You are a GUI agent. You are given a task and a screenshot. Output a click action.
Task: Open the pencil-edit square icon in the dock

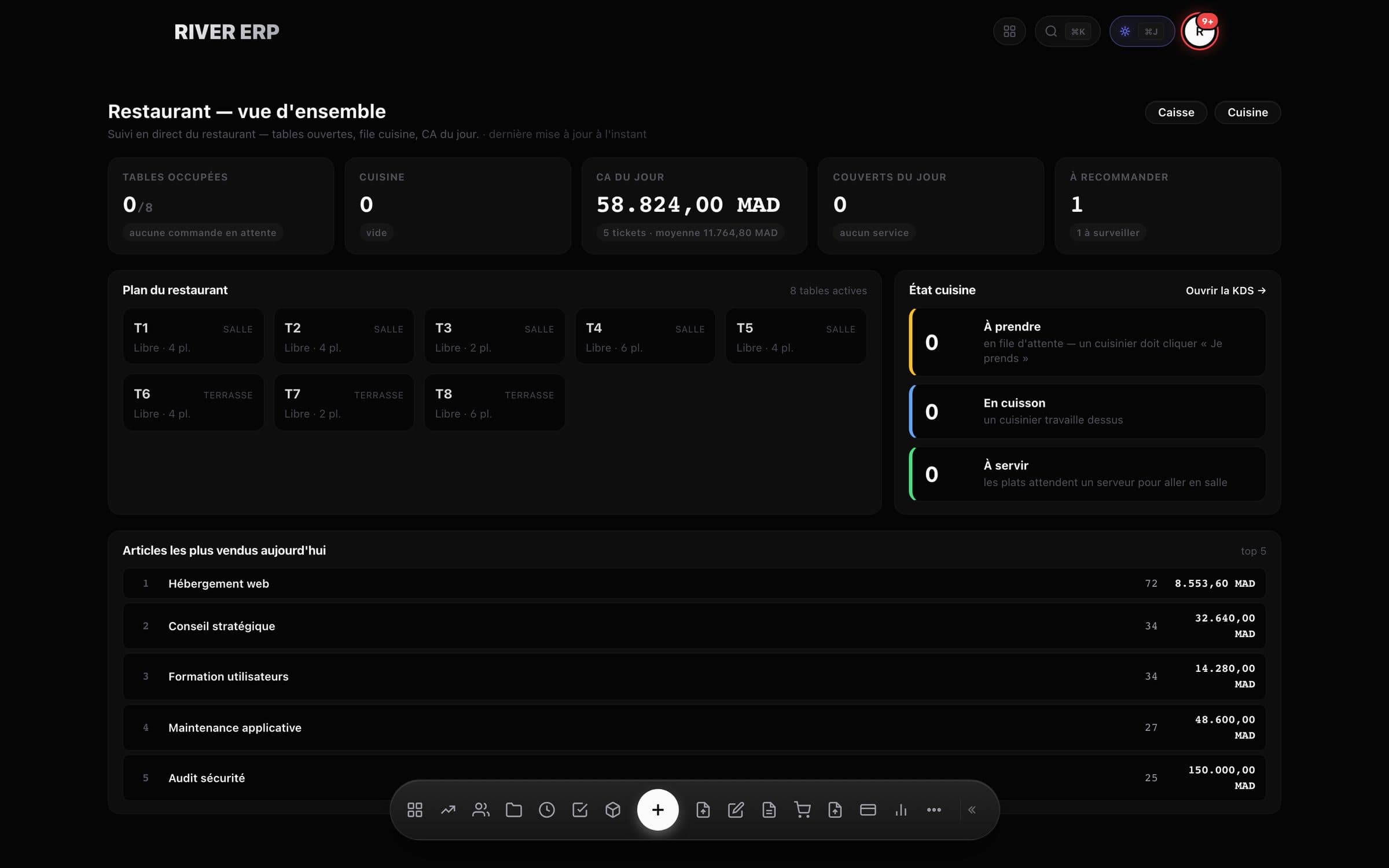coord(736,810)
